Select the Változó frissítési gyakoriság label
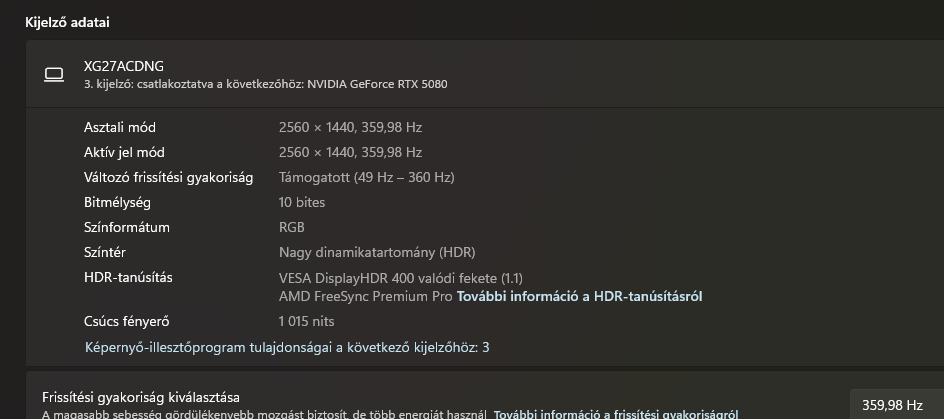 pos(168,177)
